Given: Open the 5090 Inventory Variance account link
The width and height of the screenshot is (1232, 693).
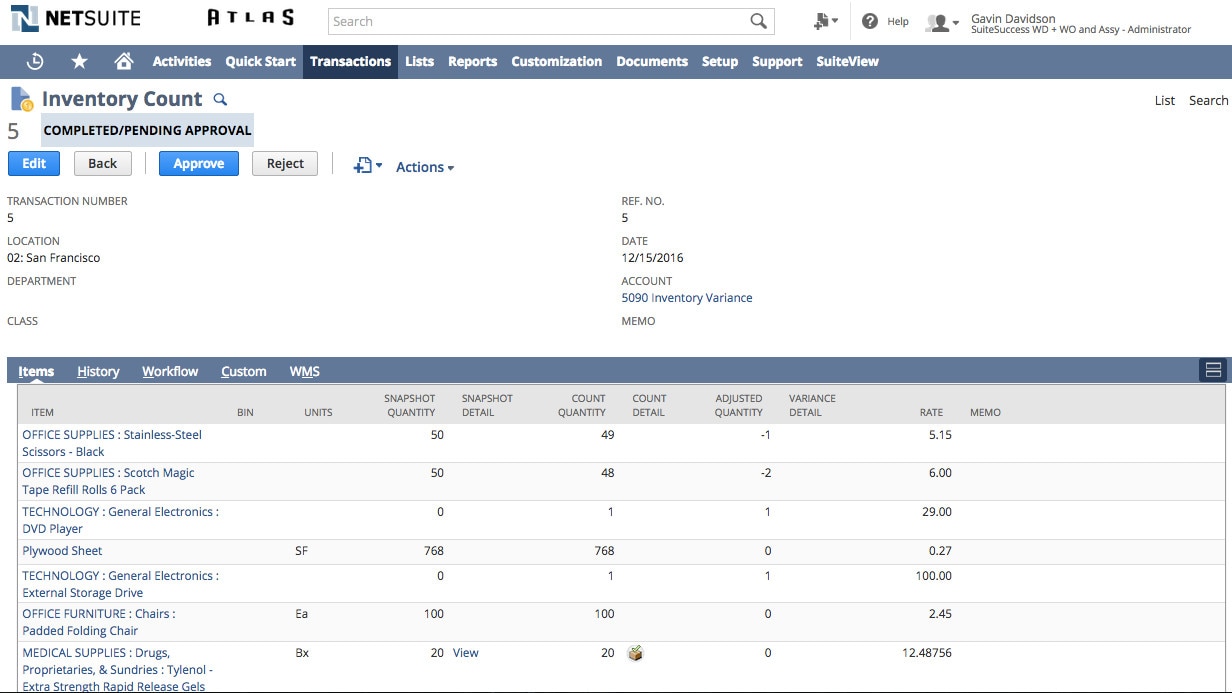Looking at the screenshot, I should (687, 298).
